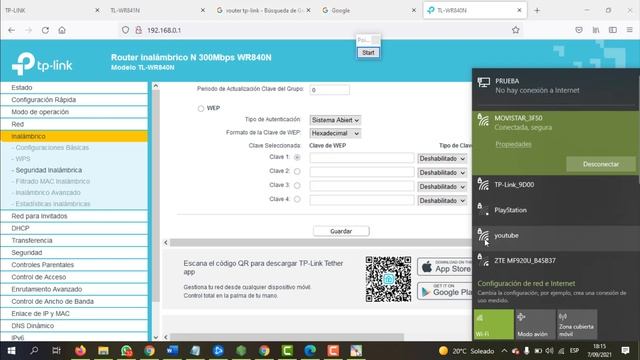Open Clave 3 key type dropdown
This screenshot has width=640, height=360.
tap(442, 187)
